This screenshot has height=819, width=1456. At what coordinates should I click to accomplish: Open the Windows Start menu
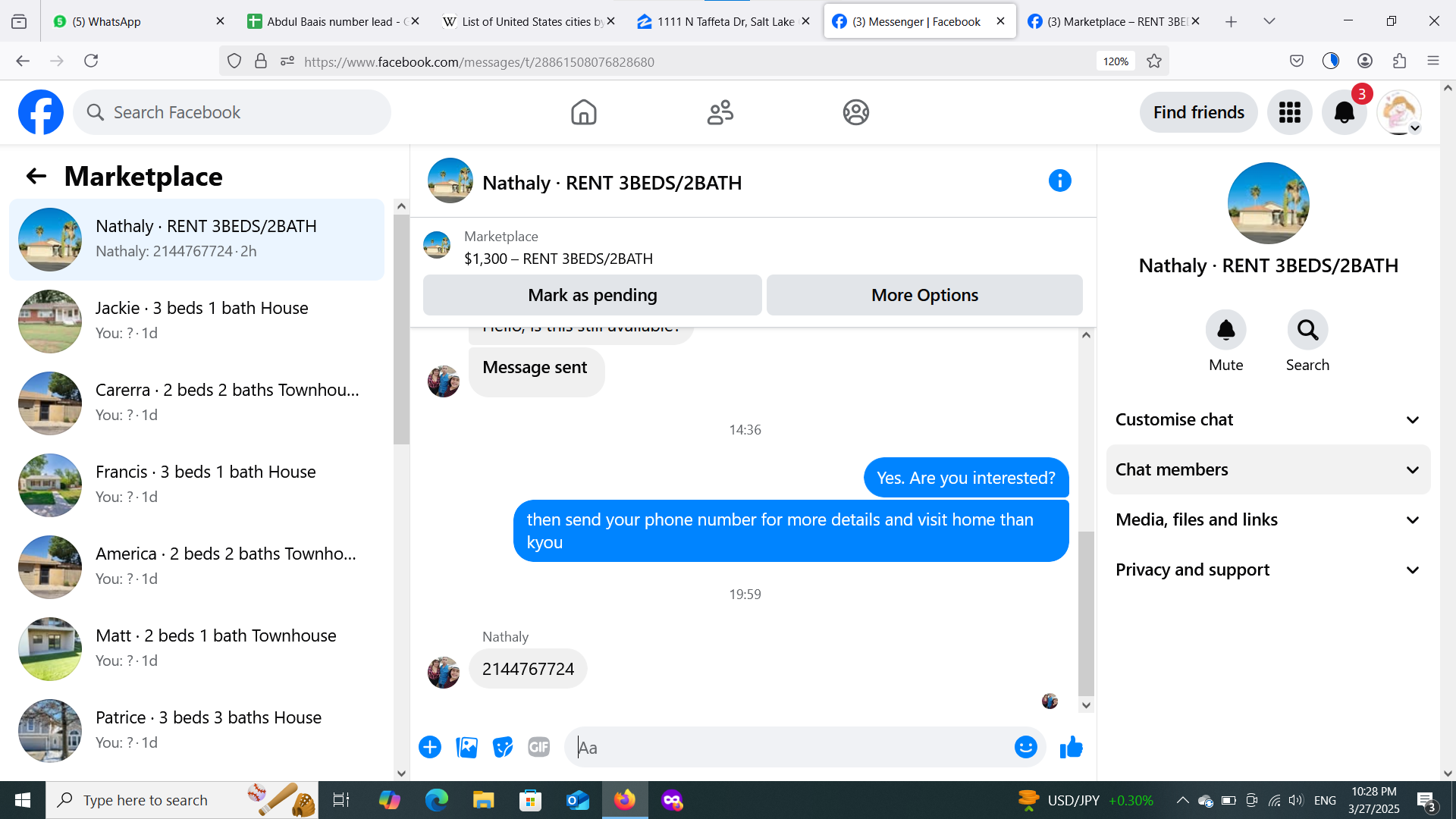coord(23,800)
